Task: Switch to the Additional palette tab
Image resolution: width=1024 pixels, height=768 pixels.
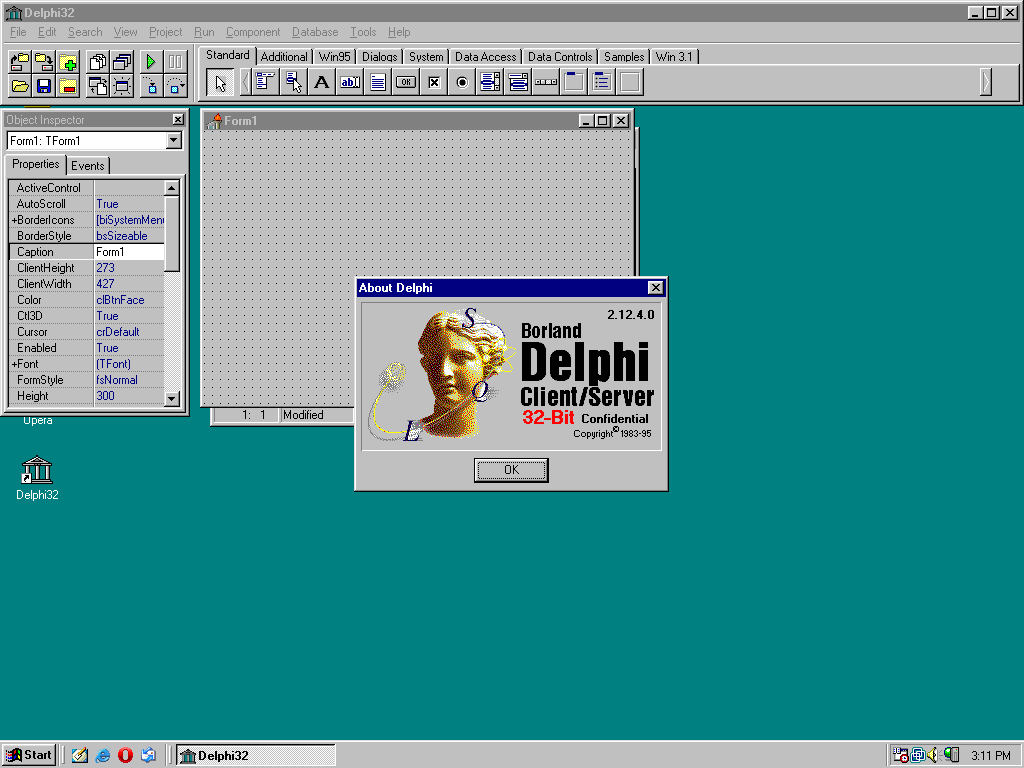Action: [x=284, y=57]
